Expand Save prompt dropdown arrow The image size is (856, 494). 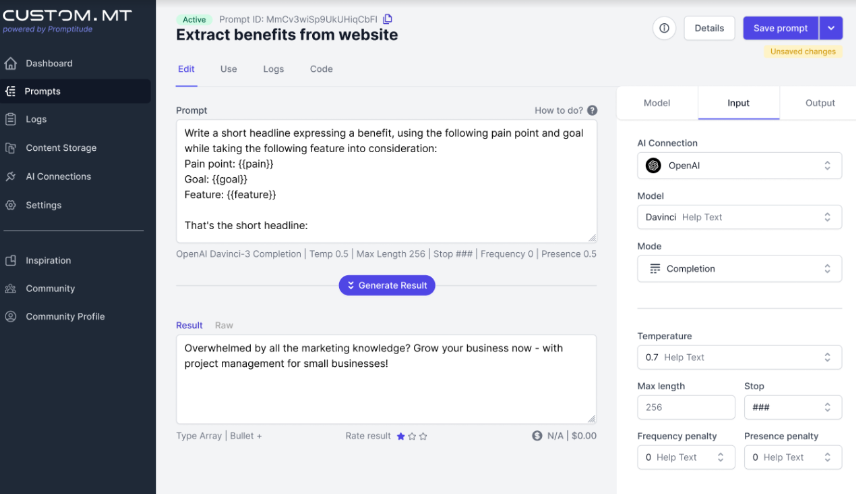click(x=831, y=28)
